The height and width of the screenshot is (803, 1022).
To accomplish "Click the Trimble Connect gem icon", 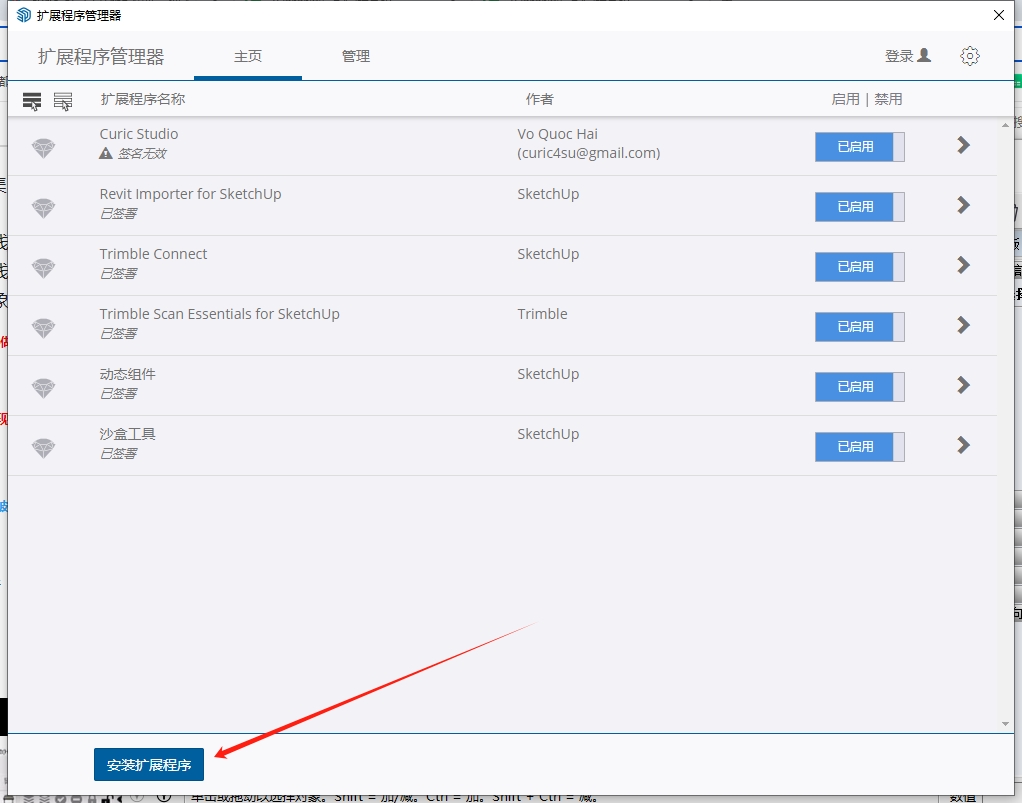I will (x=44, y=268).
